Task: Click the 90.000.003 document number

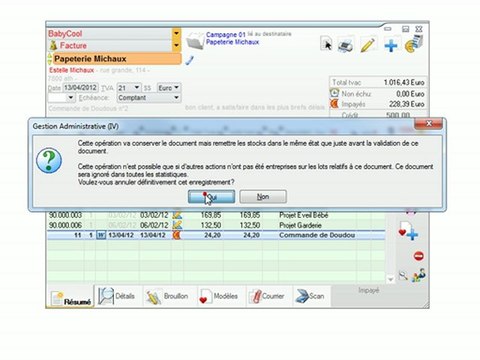Action: pos(65,215)
